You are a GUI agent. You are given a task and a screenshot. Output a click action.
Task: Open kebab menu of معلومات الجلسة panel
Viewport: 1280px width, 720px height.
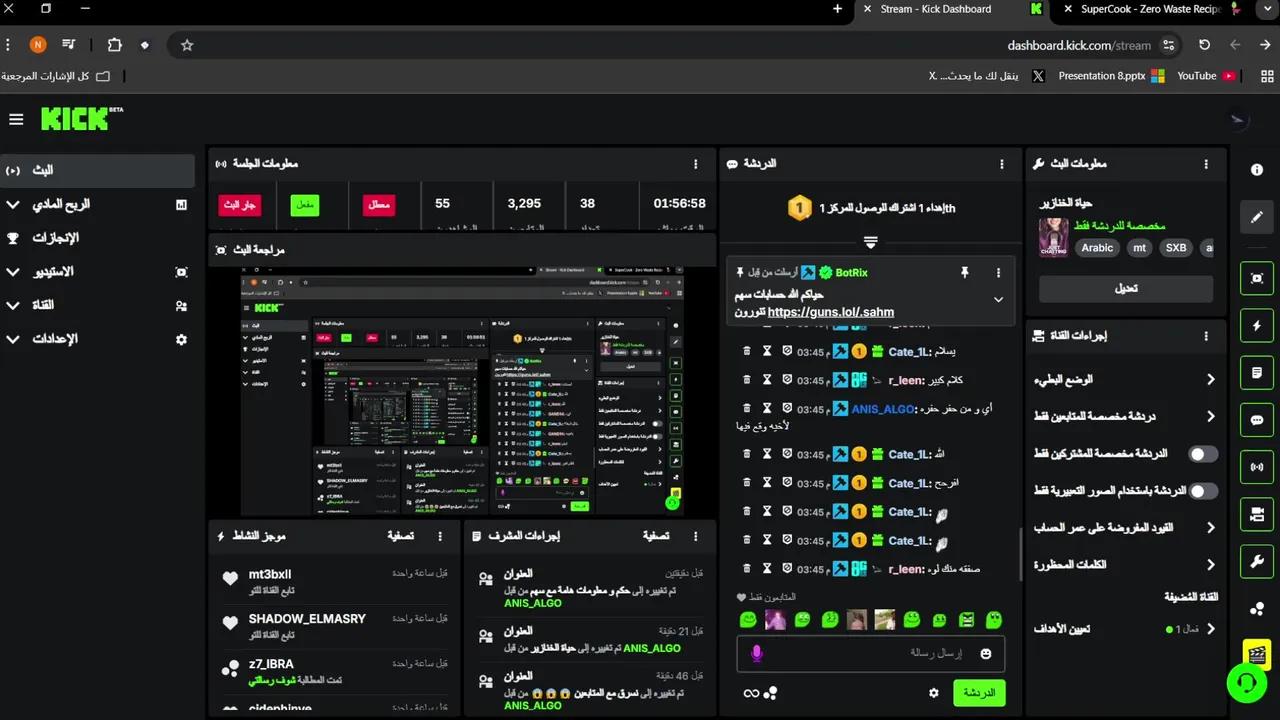click(696, 164)
